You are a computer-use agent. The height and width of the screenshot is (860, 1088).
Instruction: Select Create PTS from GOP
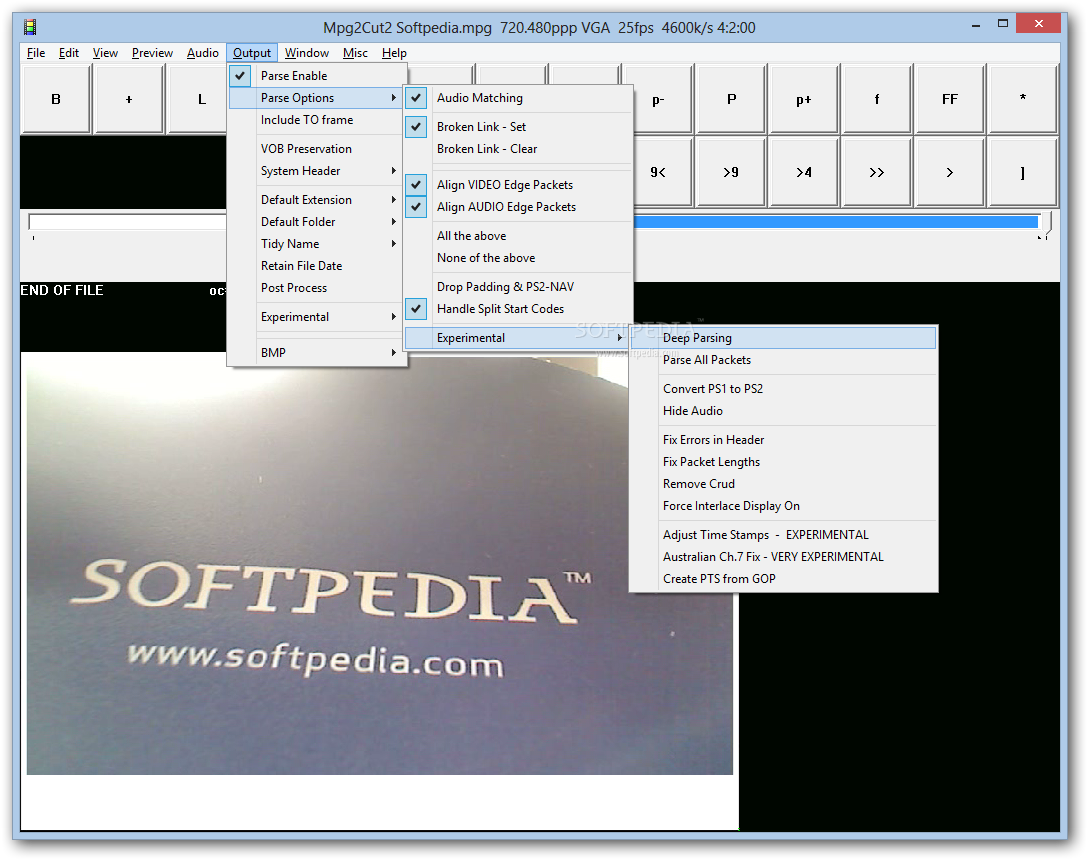click(783, 579)
